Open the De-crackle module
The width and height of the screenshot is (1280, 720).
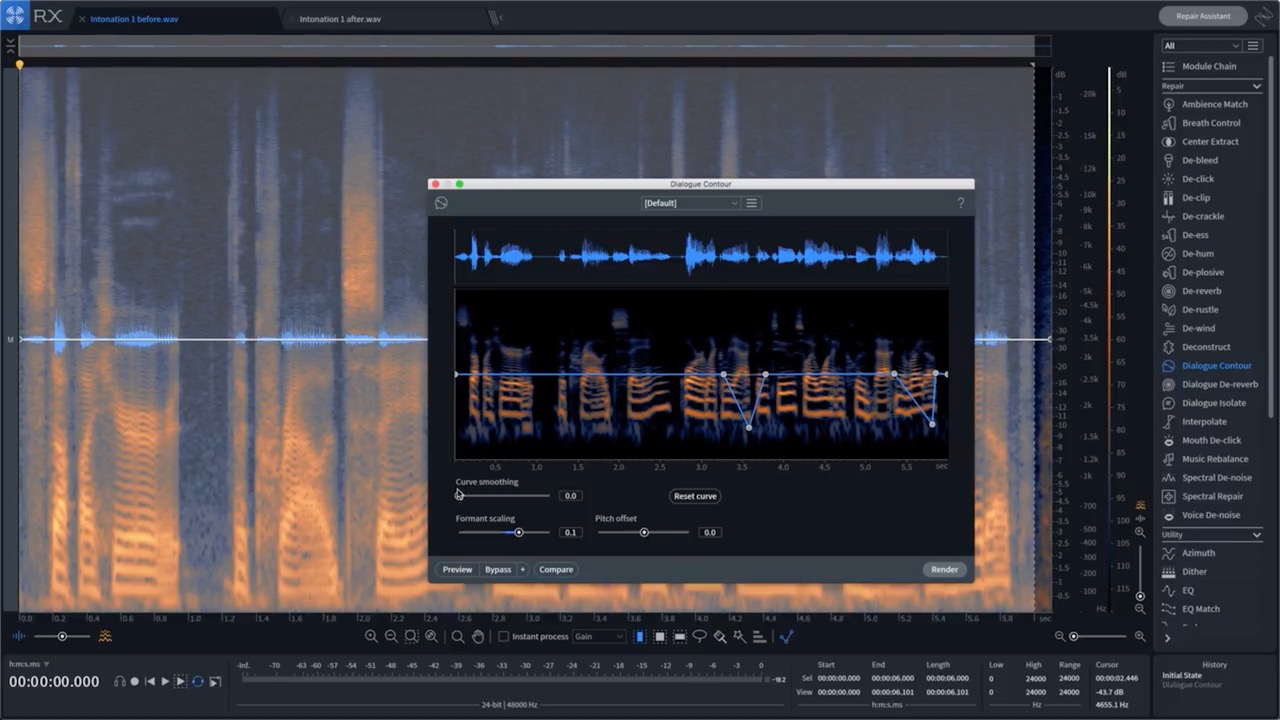(1203, 216)
